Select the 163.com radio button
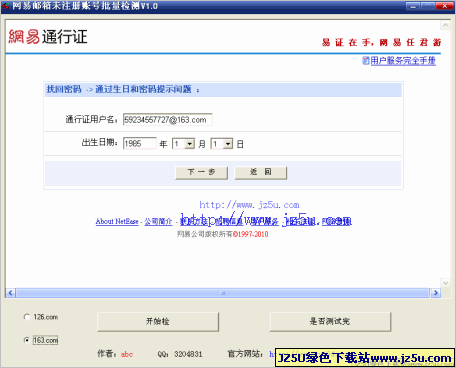Image resolution: width=456 pixels, height=368 pixels. point(27,340)
